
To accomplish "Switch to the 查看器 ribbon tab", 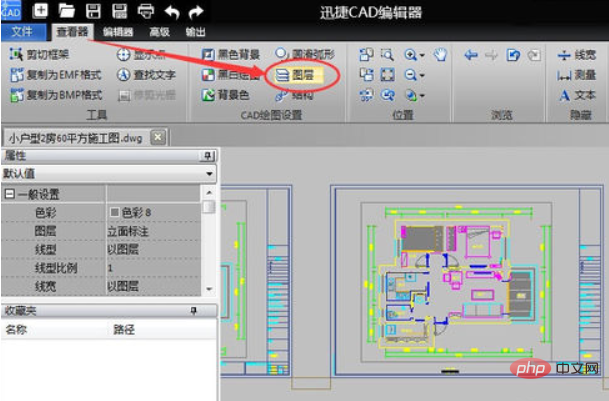I will pos(72,31).
